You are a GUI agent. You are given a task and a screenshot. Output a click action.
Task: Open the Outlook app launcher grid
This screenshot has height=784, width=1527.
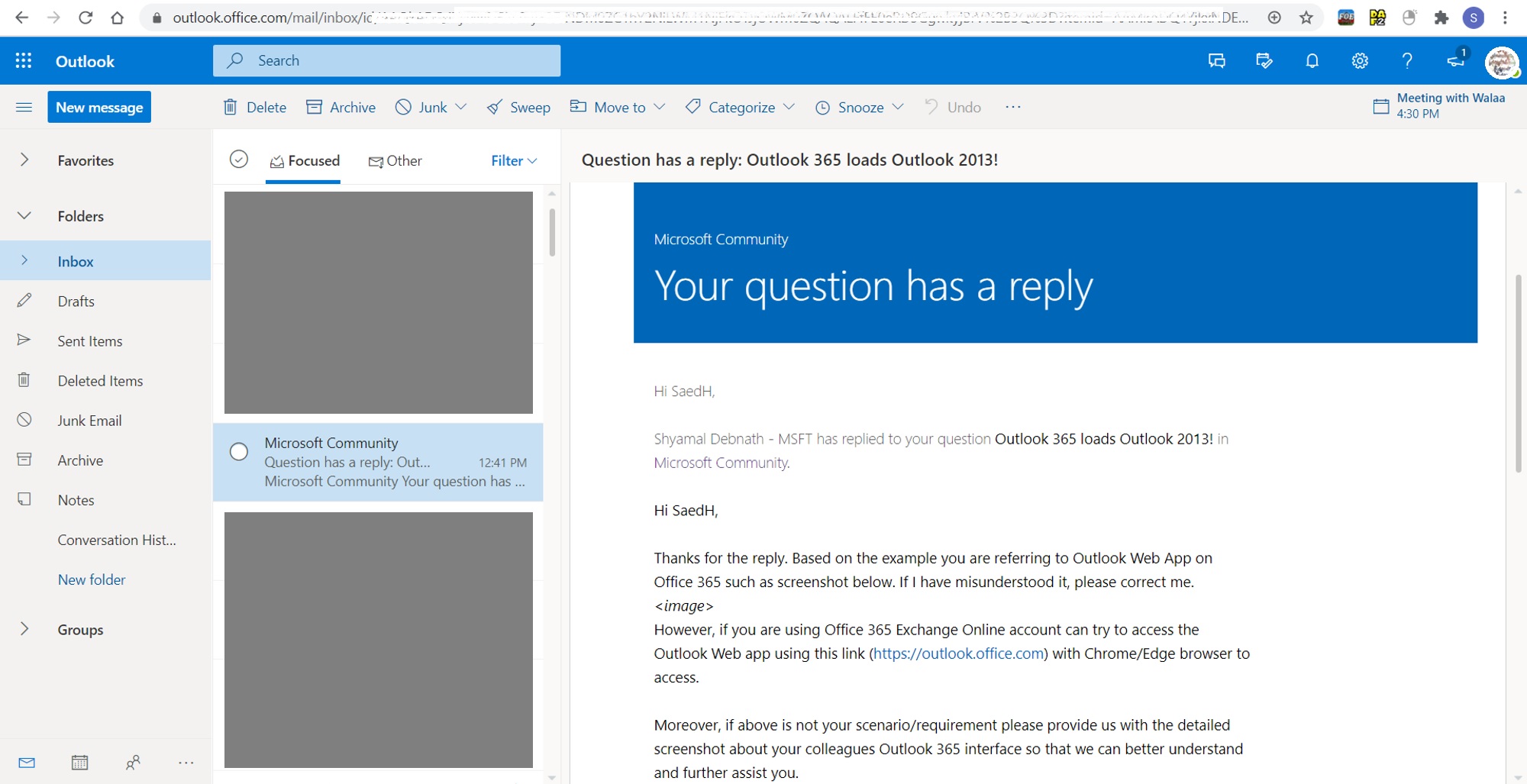pyautogui.click(x=24, y=61)
